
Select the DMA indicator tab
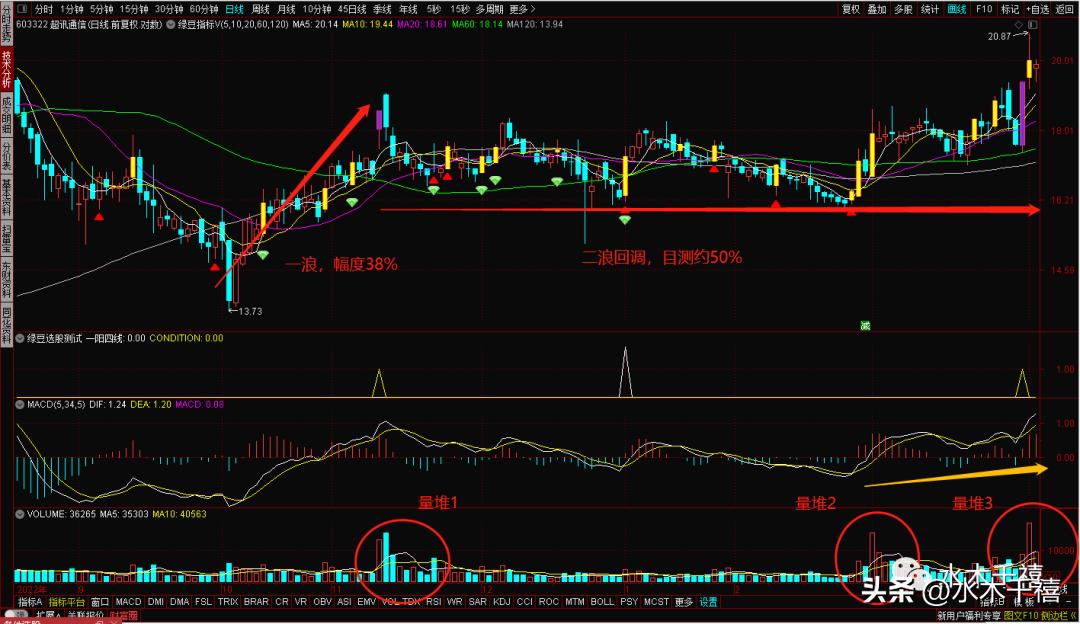179,601
